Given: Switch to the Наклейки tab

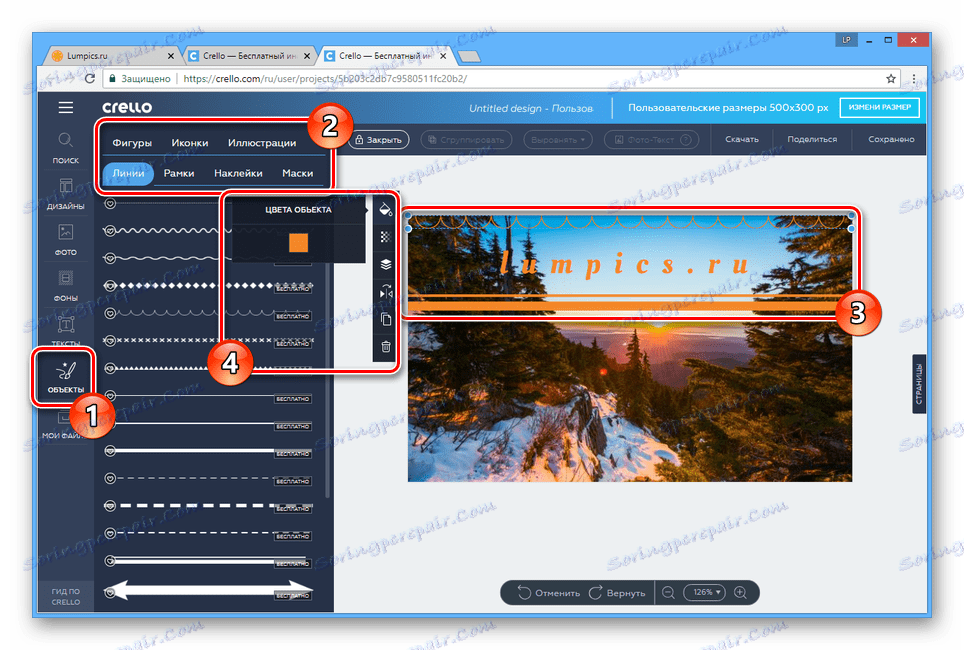Looking at the screenshot, I should [x=238, y=173].
